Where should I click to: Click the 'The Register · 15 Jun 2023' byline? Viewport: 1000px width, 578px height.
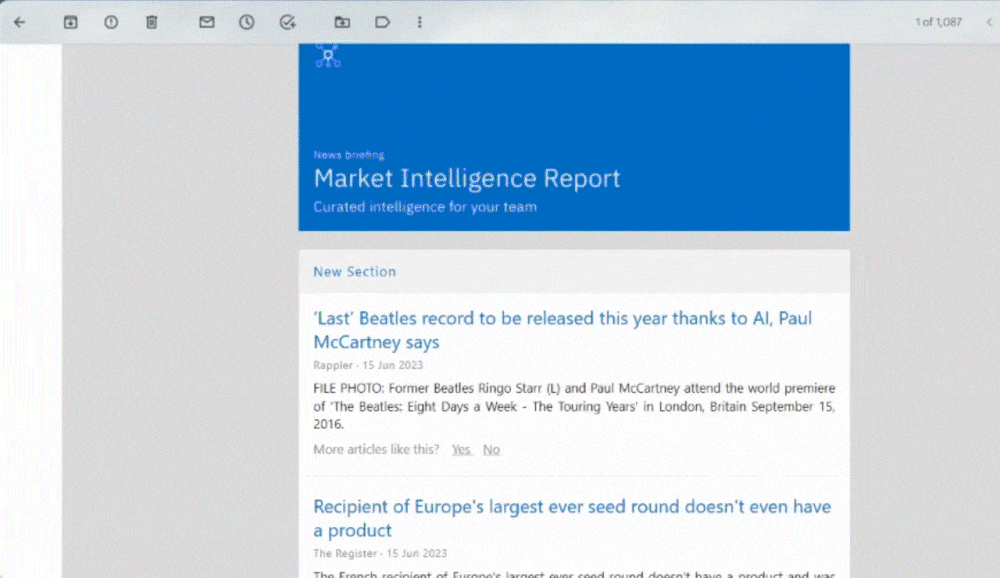380,553
